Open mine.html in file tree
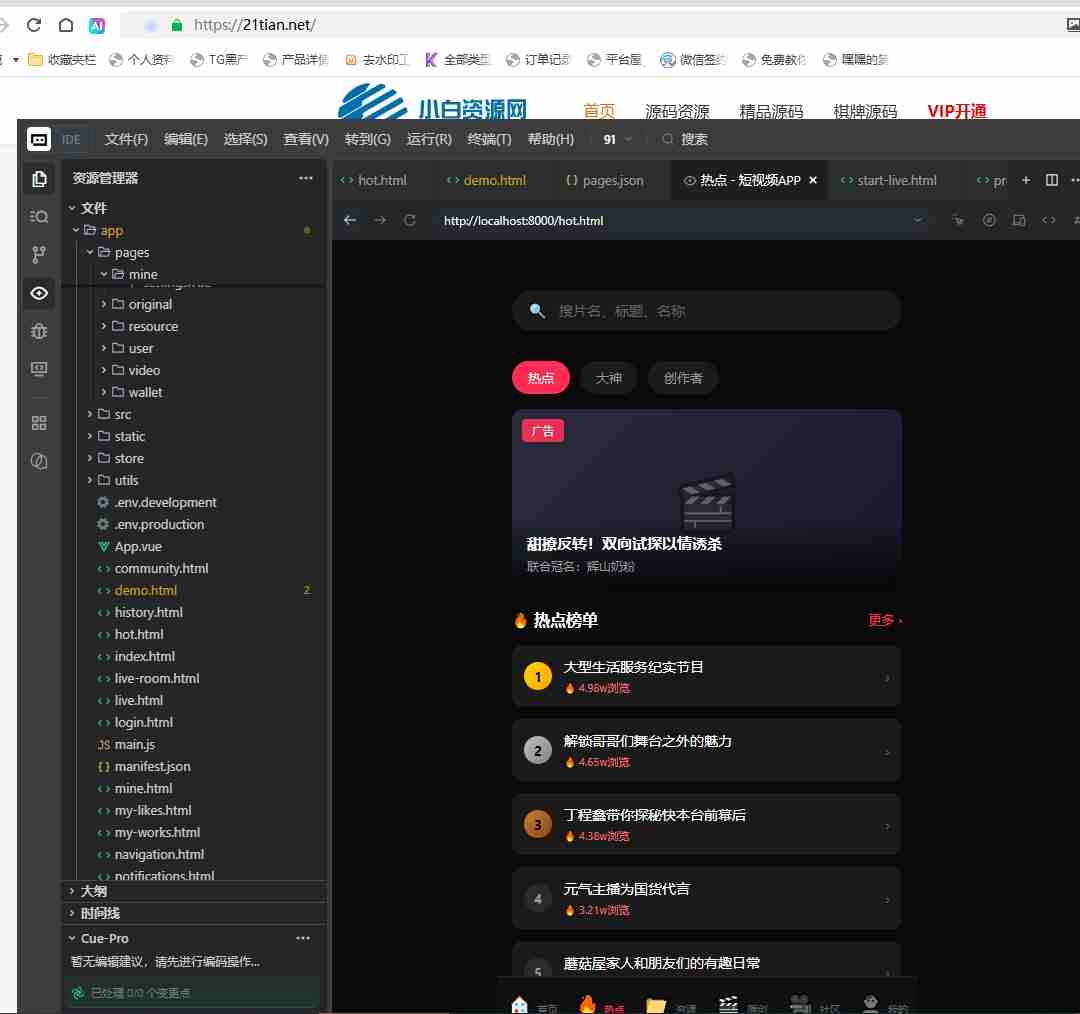1080x1014 pixels. click(x=143, y=789)
